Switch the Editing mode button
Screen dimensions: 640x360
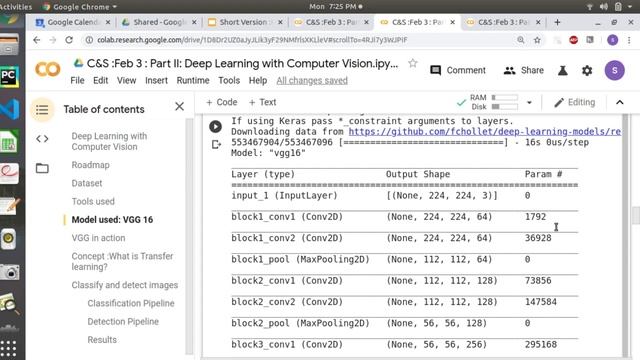click(x=574, y=102)
